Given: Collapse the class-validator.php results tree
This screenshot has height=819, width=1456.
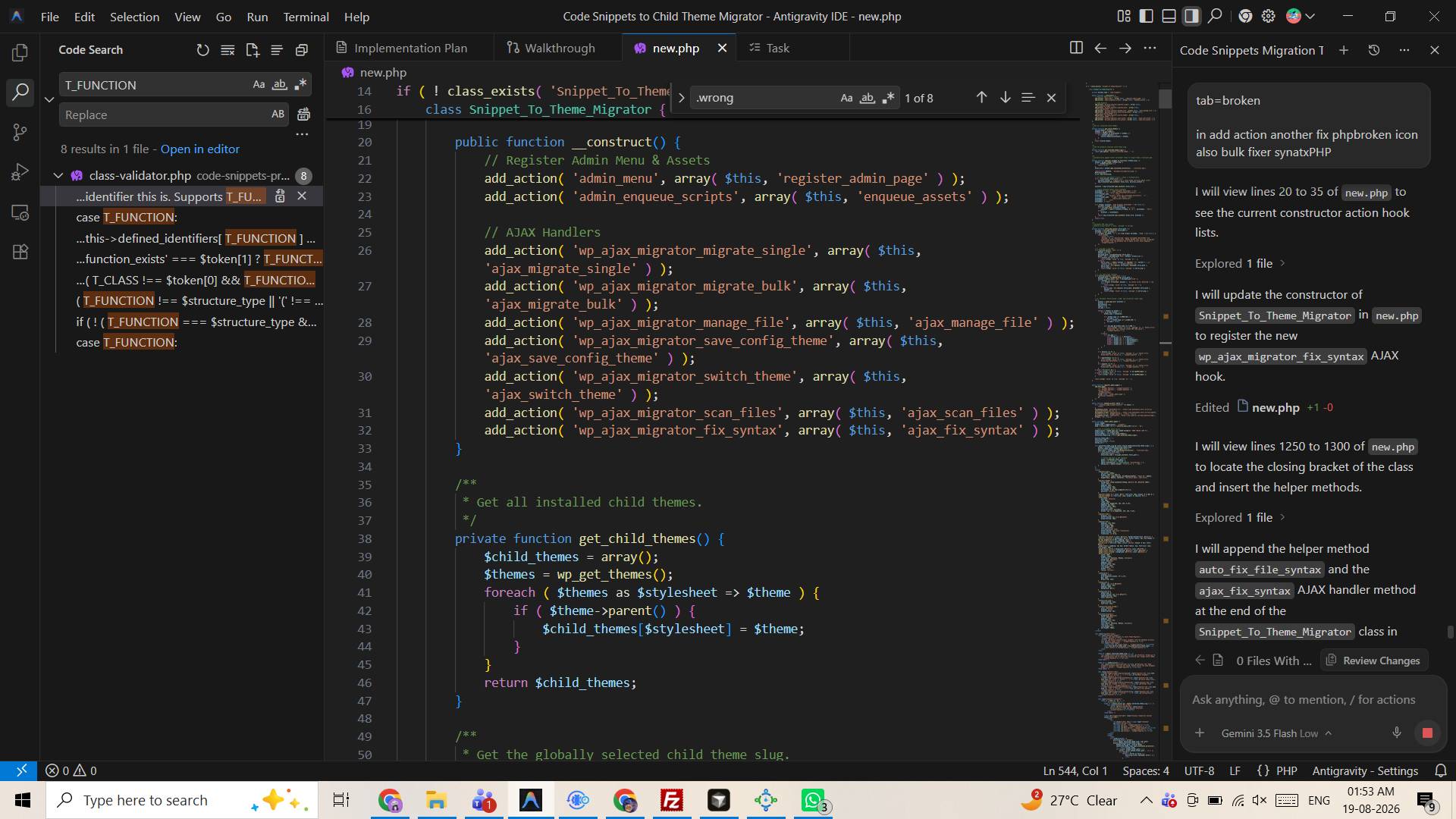Looking at the screenshot, I should (x=58, y=175).
